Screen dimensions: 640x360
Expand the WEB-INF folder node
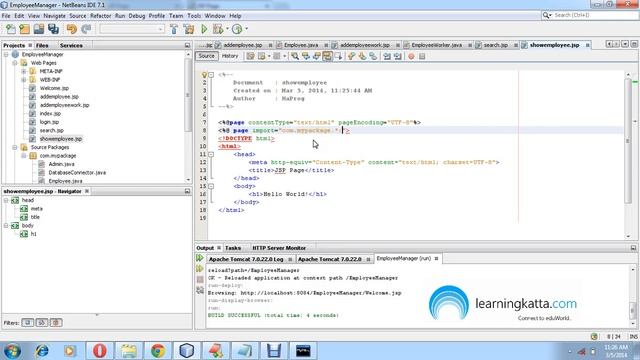24,80
